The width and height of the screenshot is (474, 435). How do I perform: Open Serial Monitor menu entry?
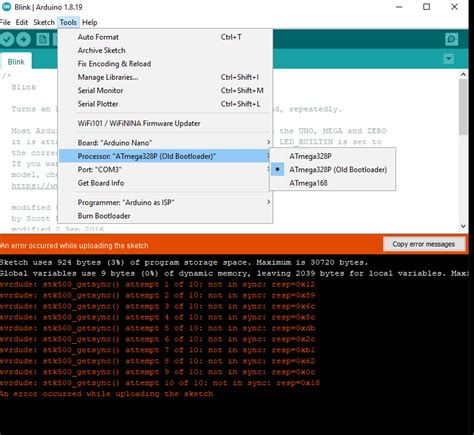(165, 90)
